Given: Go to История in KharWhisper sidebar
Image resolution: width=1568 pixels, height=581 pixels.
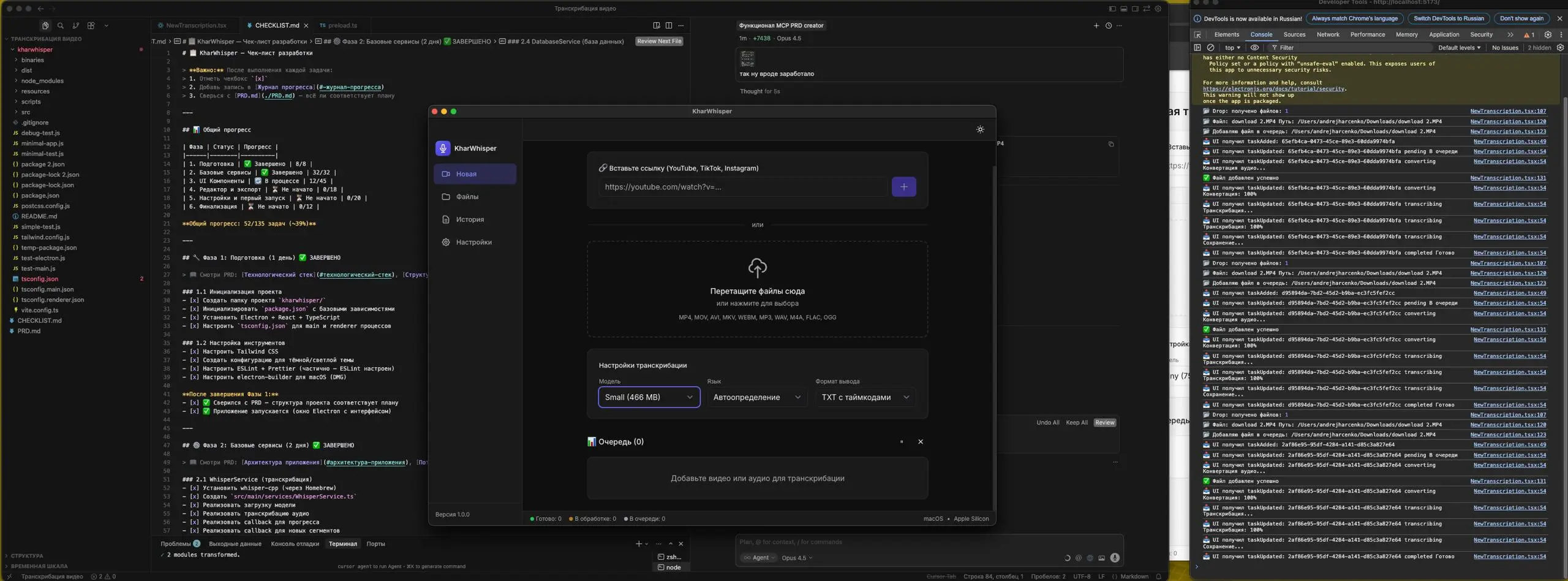Looking at the screenshot, I should pos(475,219).
